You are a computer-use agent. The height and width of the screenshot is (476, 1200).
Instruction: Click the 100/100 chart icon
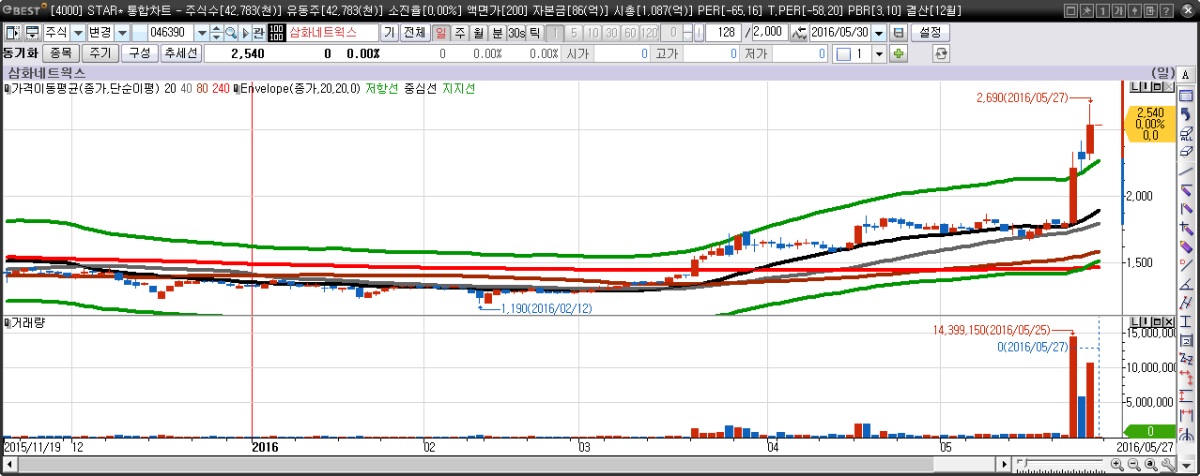[x=277, y=33]
